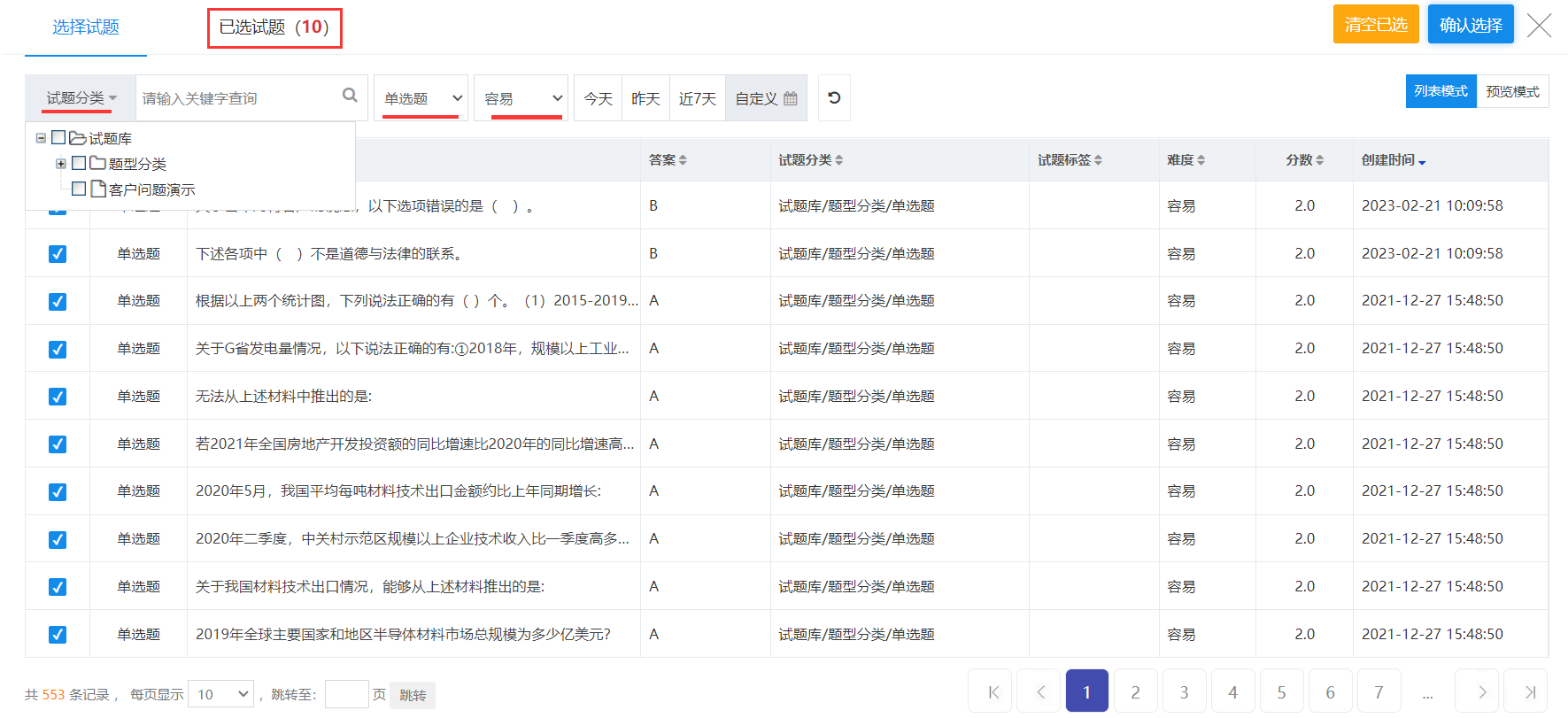Click the 确认选择 button

pos(1470,25)
